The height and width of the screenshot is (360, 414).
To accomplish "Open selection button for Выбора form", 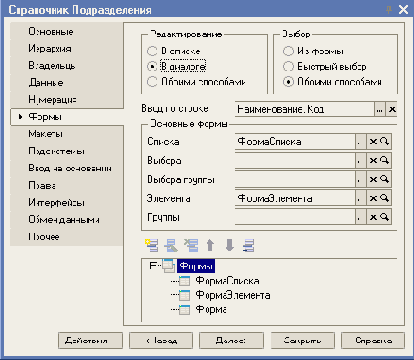I will [x=360, y=161].
